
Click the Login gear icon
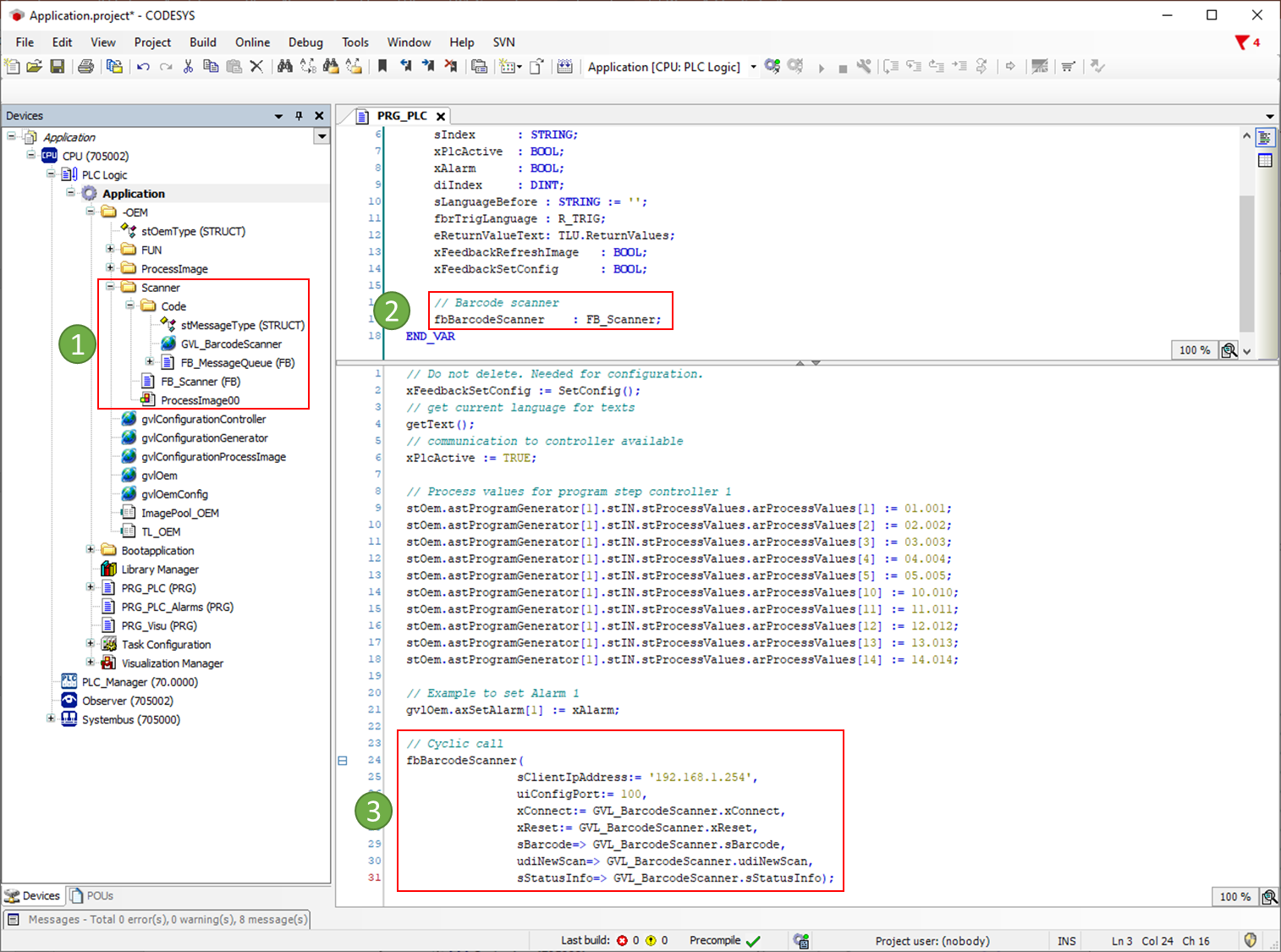point(772,66)
